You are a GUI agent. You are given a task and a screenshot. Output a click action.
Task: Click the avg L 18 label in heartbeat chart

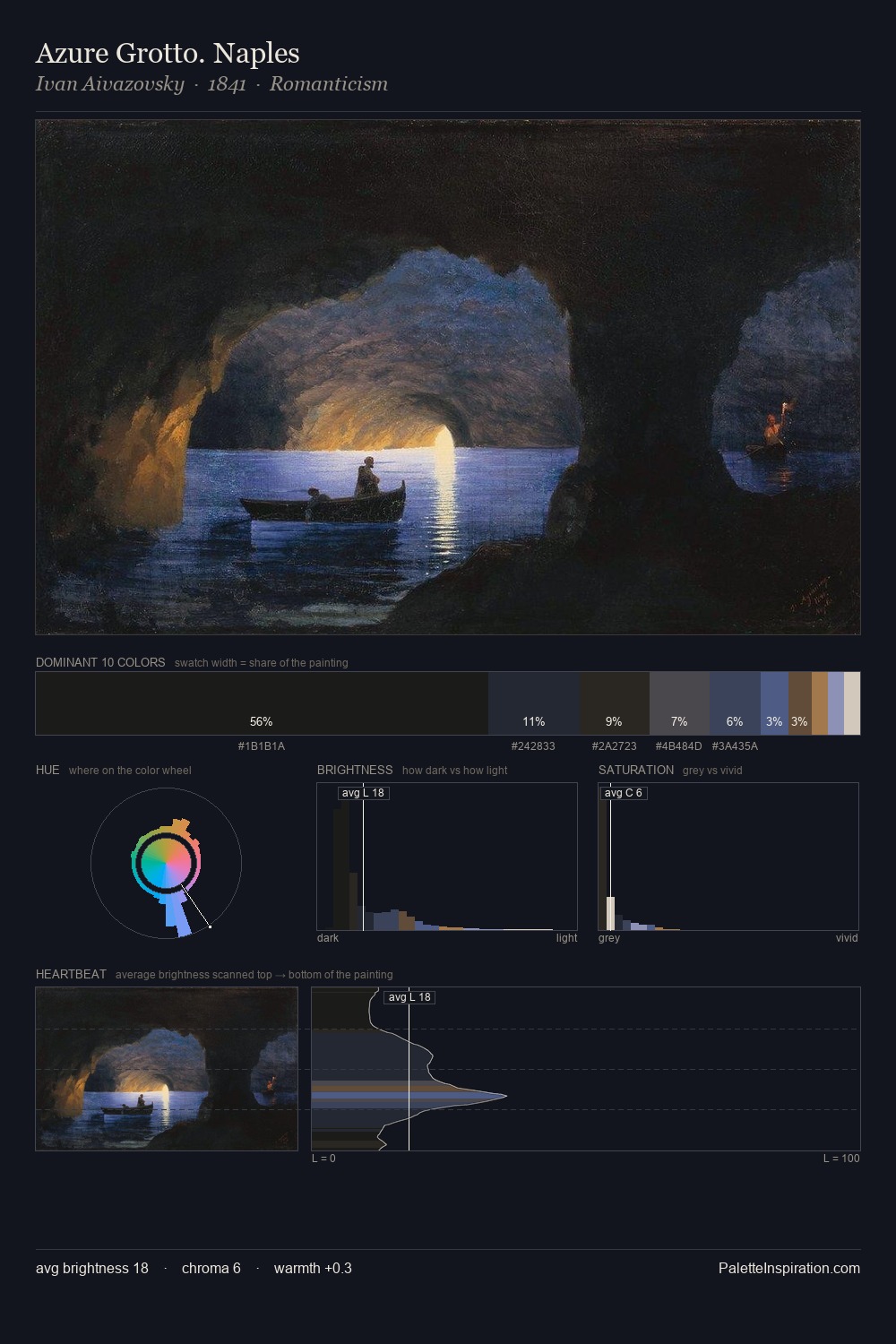409,997
